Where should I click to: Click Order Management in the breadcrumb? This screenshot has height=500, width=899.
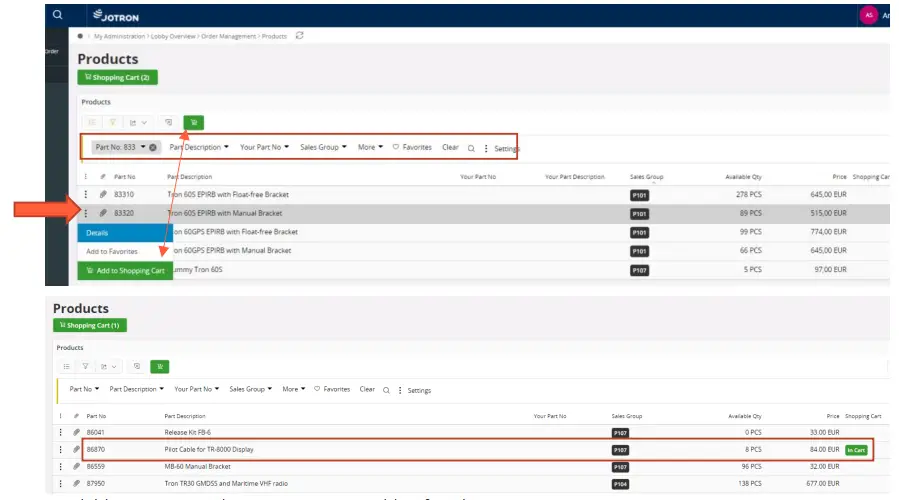(x=228, y=36)
